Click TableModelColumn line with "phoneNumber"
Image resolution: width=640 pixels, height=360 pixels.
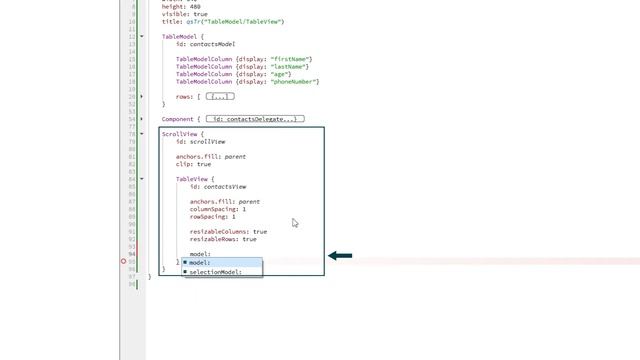click(x=247, y=82)
